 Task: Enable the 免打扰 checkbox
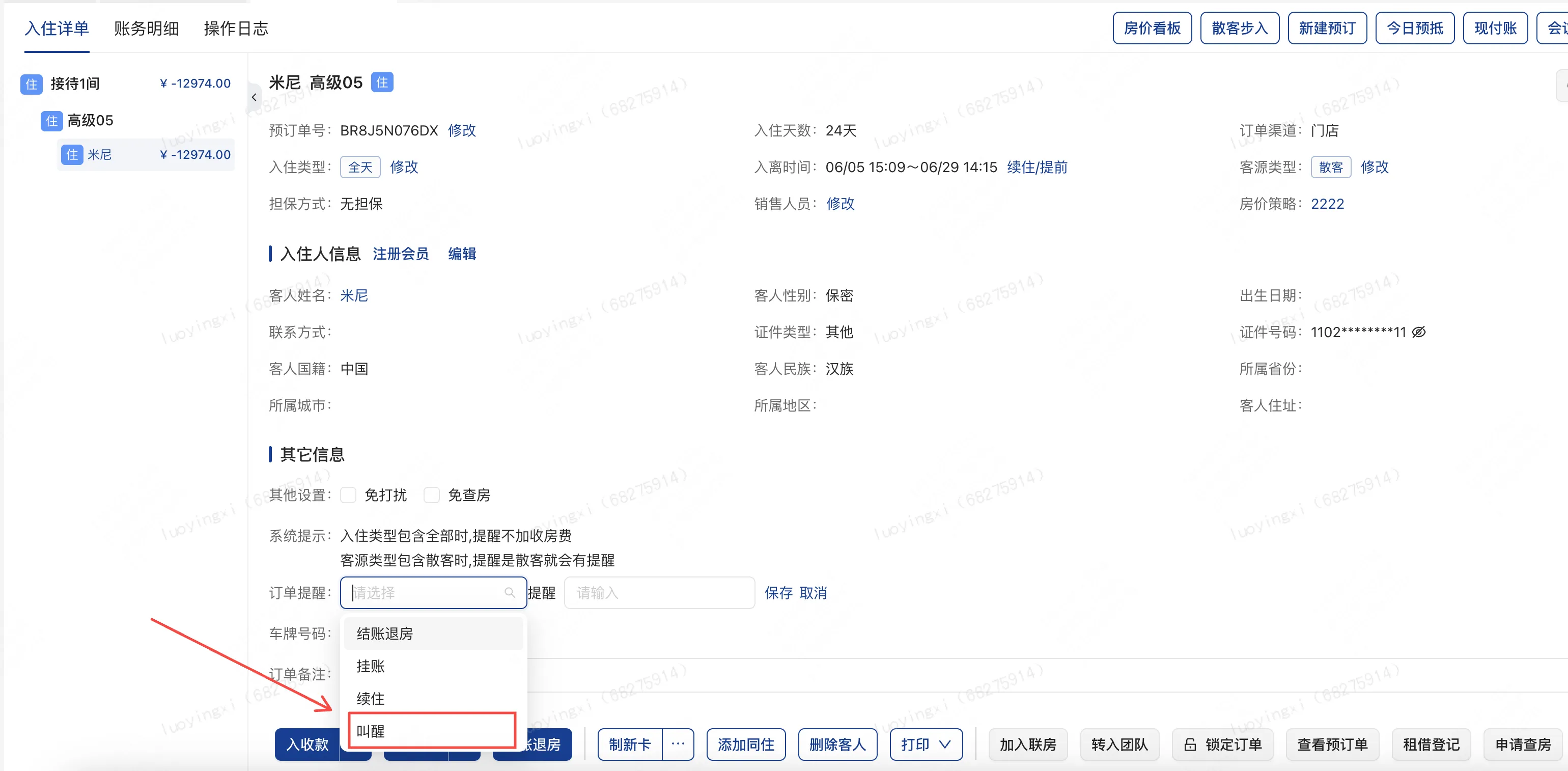(348, 495)
